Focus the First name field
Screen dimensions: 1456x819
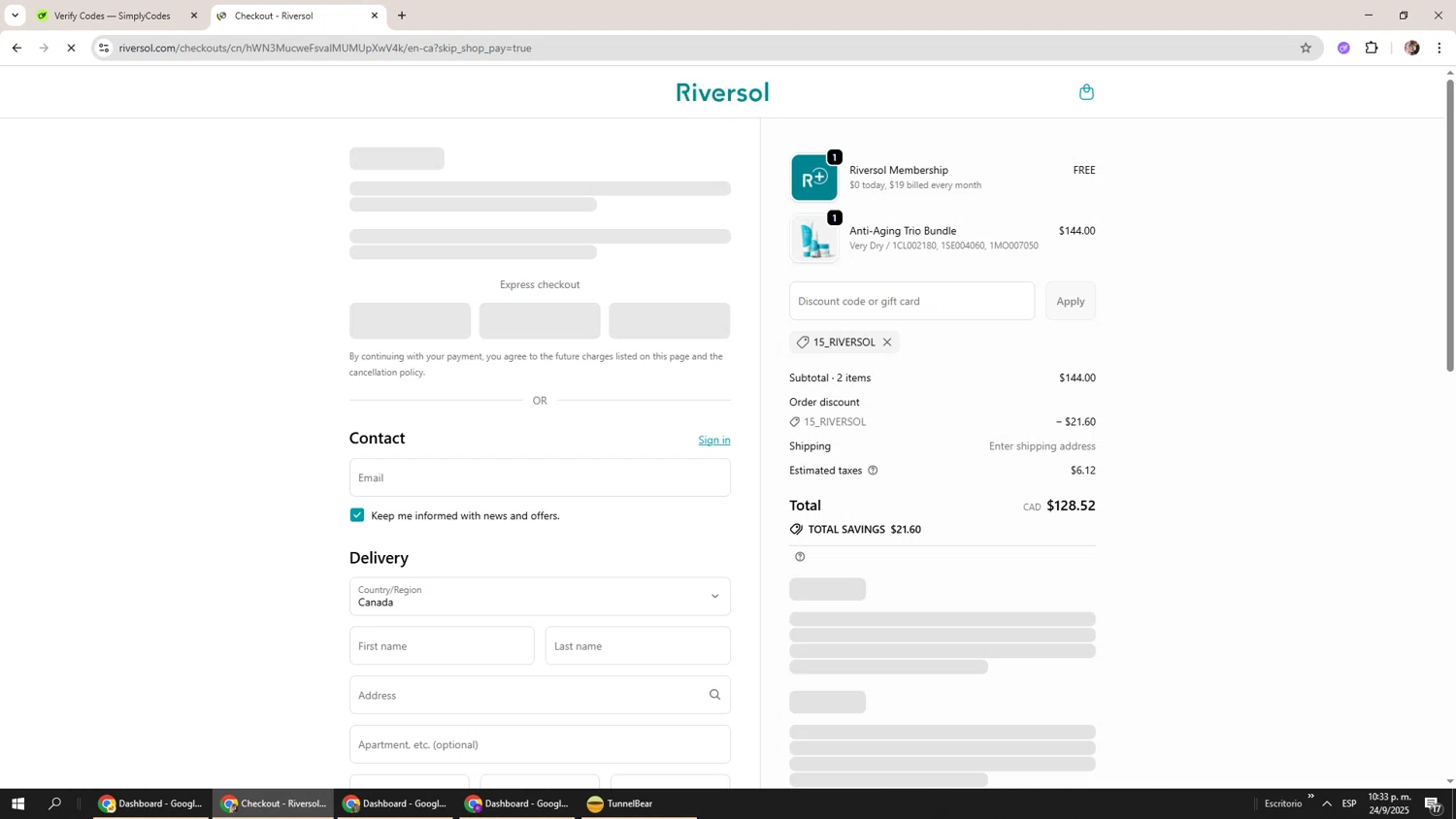(x=442, y=646)
